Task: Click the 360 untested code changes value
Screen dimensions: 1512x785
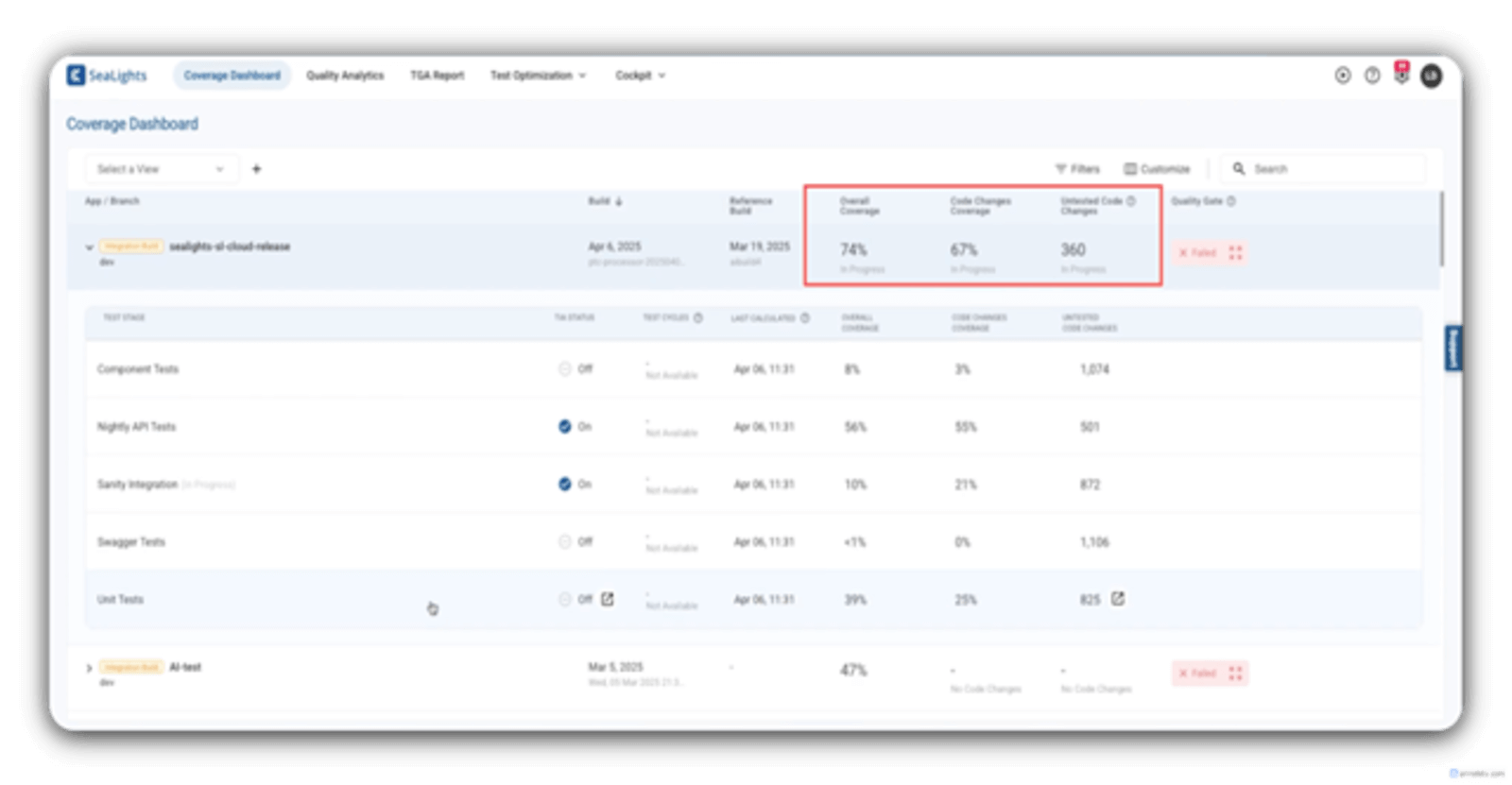Action: tap(1073, 250)
